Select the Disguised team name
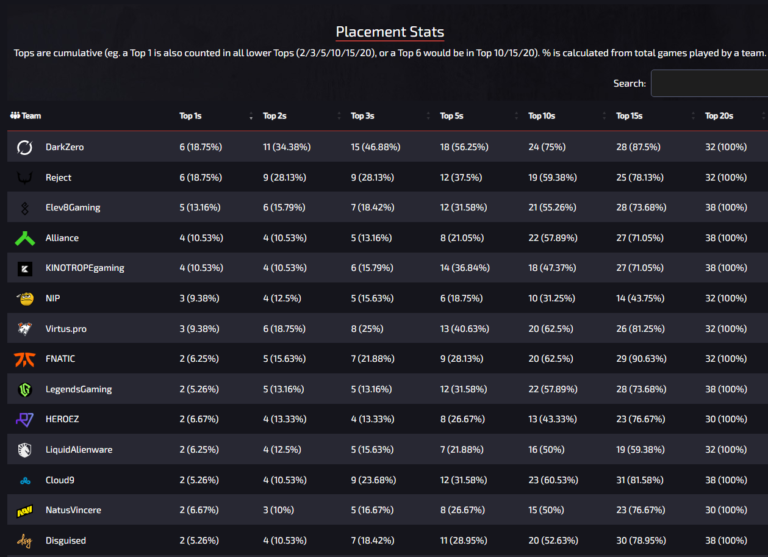The width and height of the screenshot is (768, 557). coord(68,541)
